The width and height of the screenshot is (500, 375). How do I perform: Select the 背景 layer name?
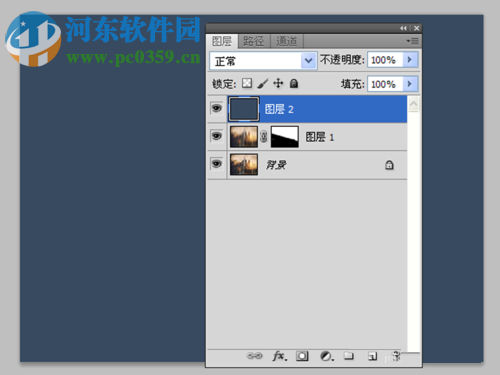pos(276,164)
